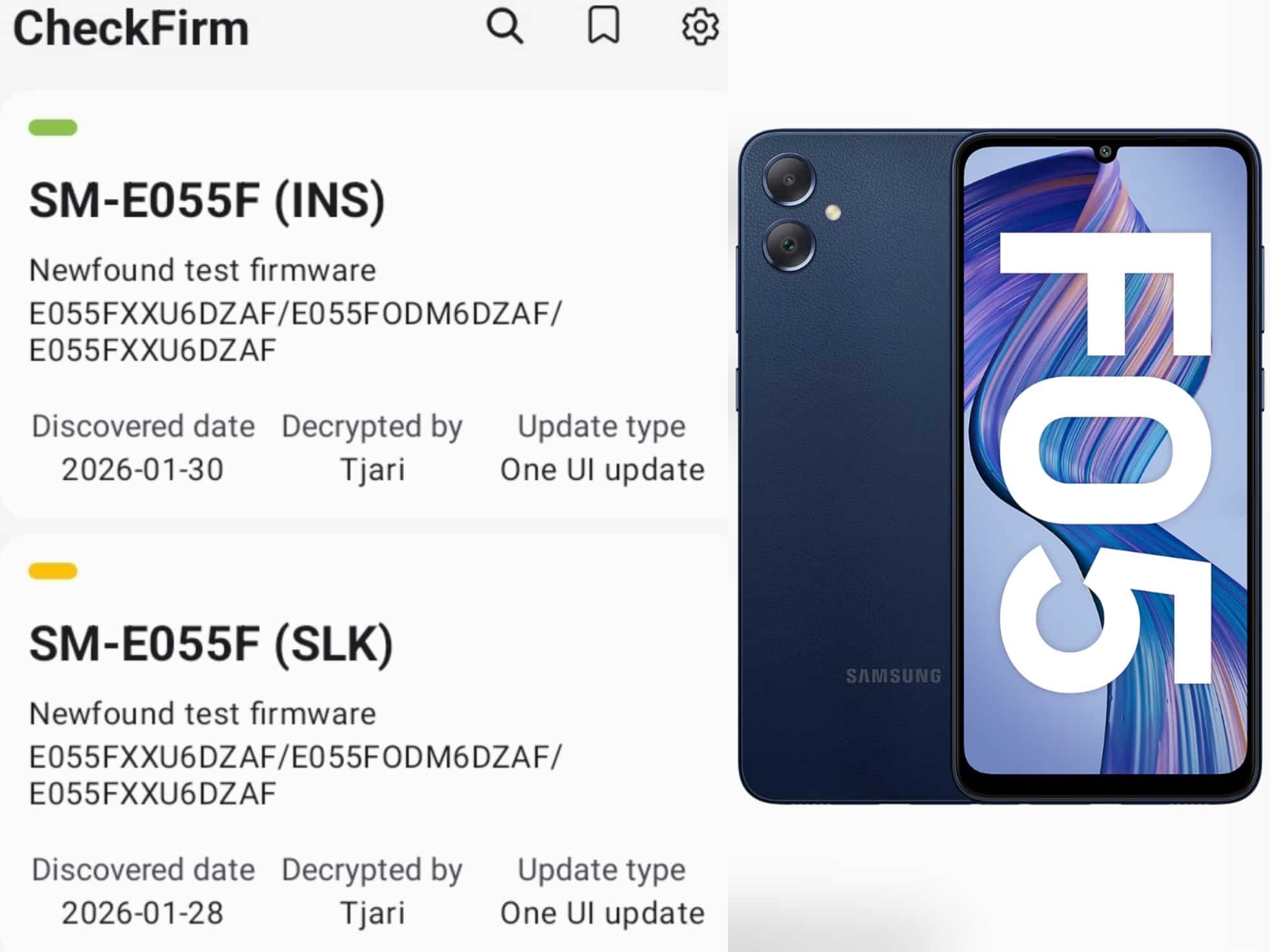
Task: Click One UI update in INS card
Action: [602, 470]
